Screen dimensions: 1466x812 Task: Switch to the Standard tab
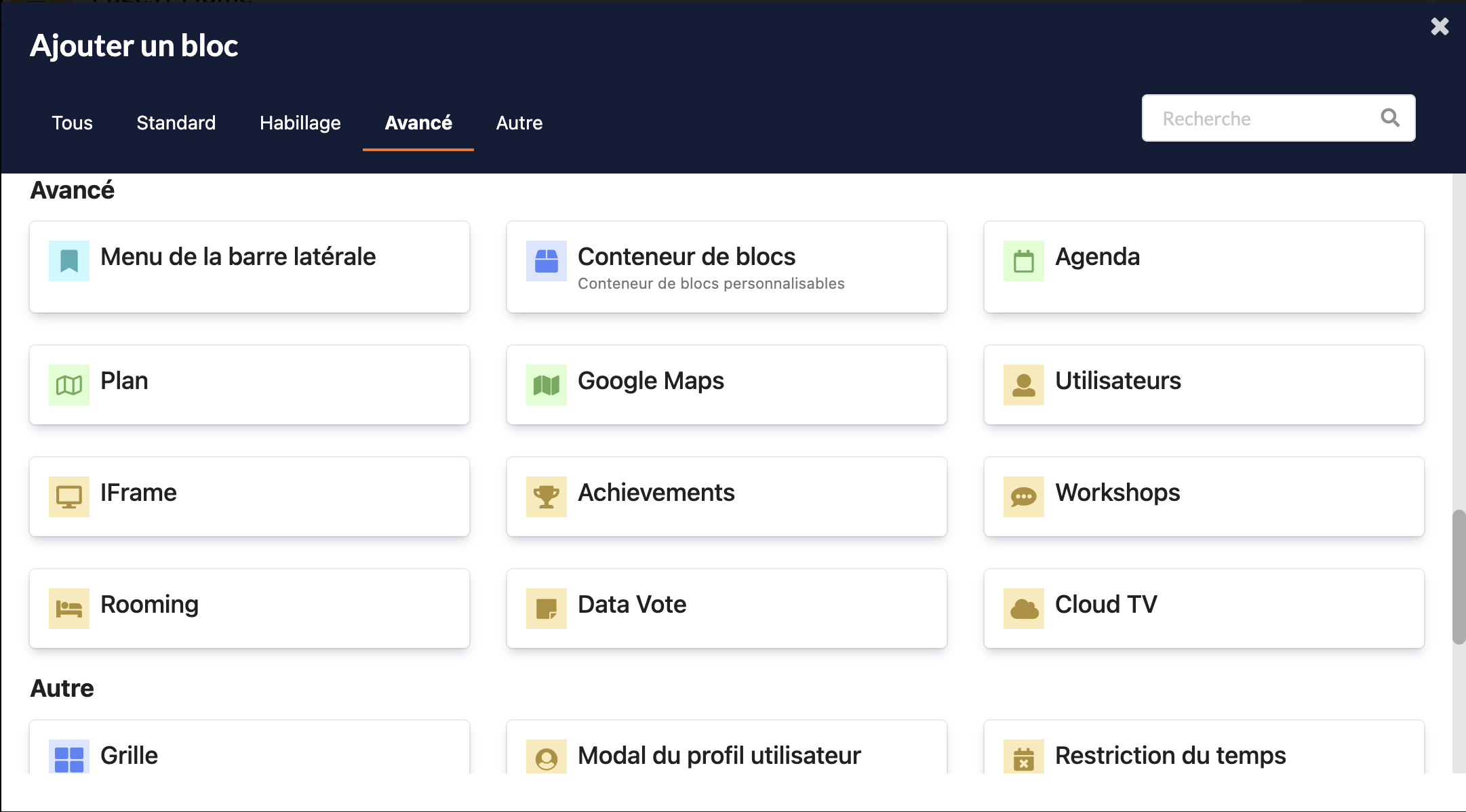pos(176,123)
